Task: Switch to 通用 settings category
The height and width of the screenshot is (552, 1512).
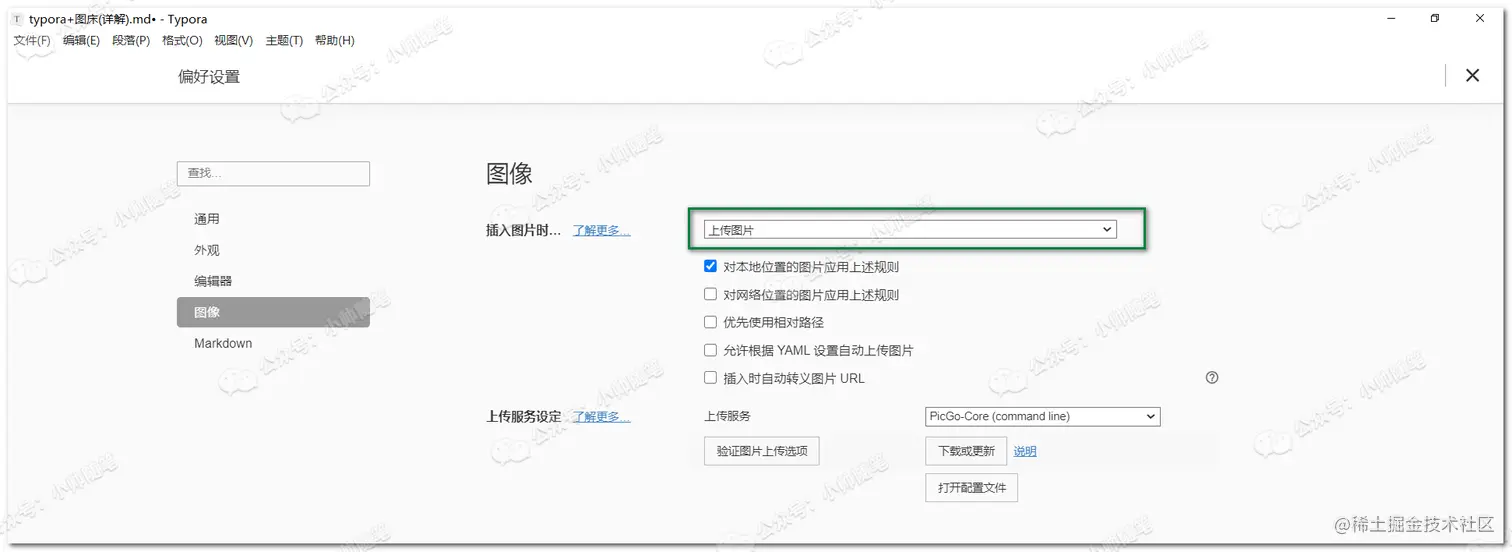Action: [x=273, y=219]
